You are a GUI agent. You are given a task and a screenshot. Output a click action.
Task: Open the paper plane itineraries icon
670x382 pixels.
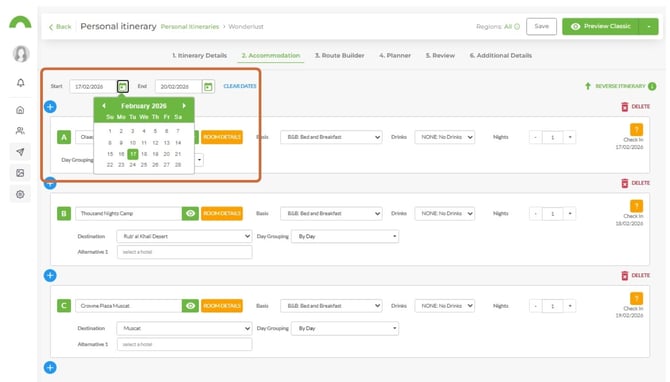20,152
